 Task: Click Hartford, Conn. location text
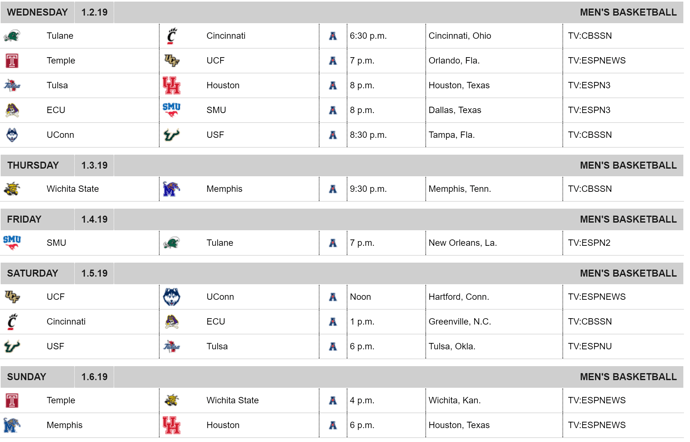(x=459, y=297)
